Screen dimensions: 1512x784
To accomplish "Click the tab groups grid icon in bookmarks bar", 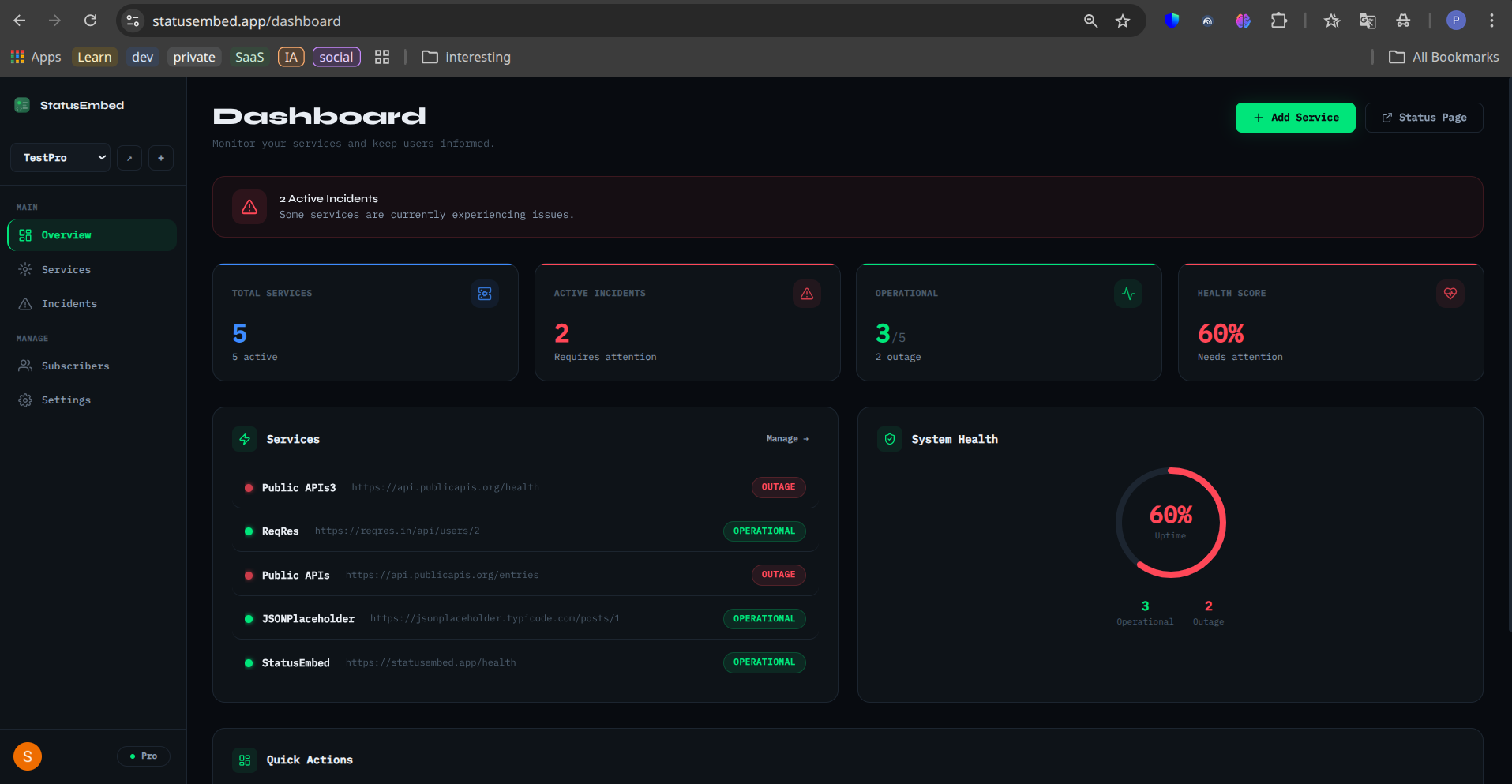I will (x=382, y=57).
